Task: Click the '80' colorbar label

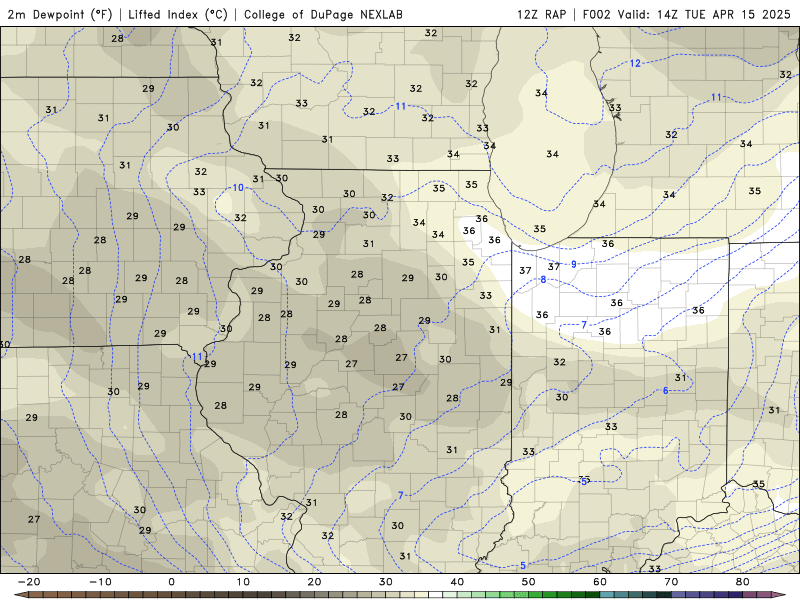Action: 743,582
